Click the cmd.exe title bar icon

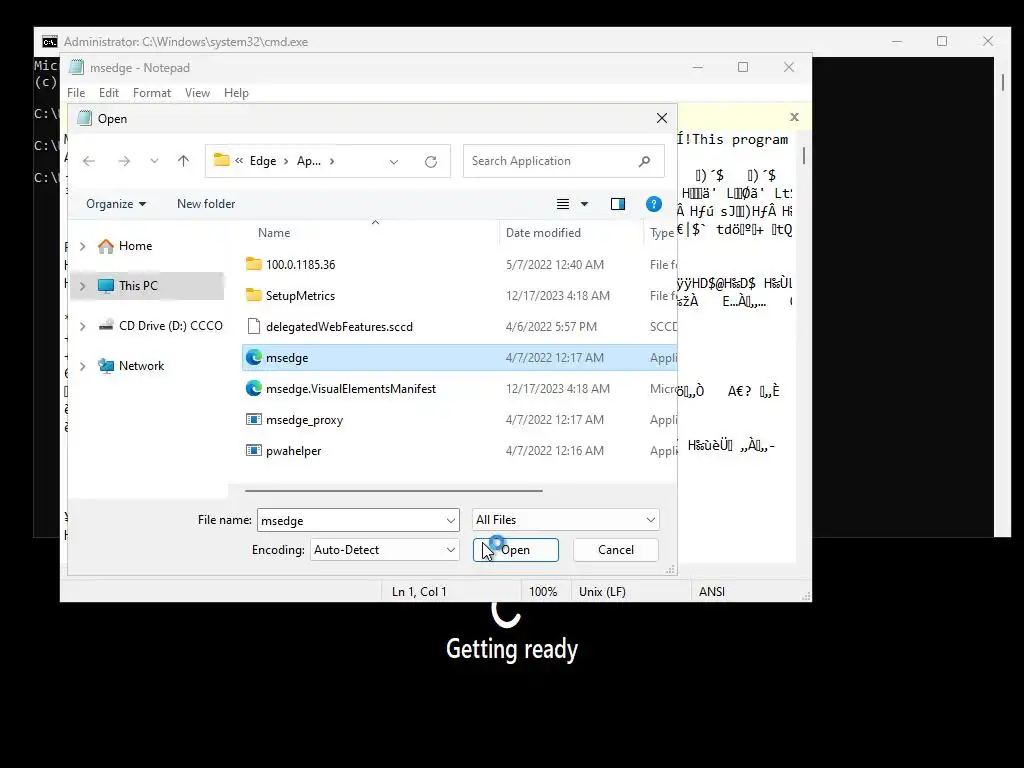[50, 42]
